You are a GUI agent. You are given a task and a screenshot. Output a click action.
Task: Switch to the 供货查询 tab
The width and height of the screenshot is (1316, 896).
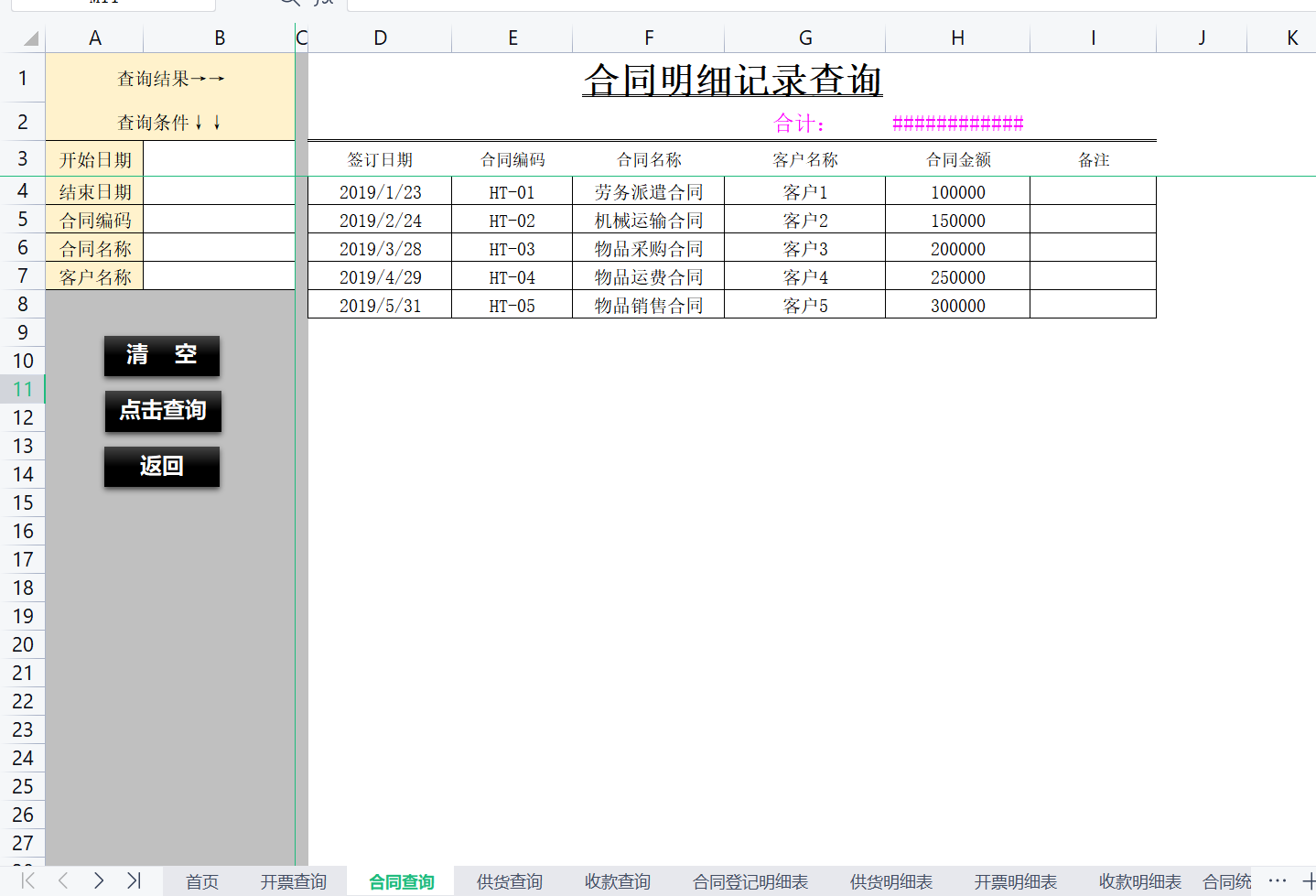click(509, 881)
